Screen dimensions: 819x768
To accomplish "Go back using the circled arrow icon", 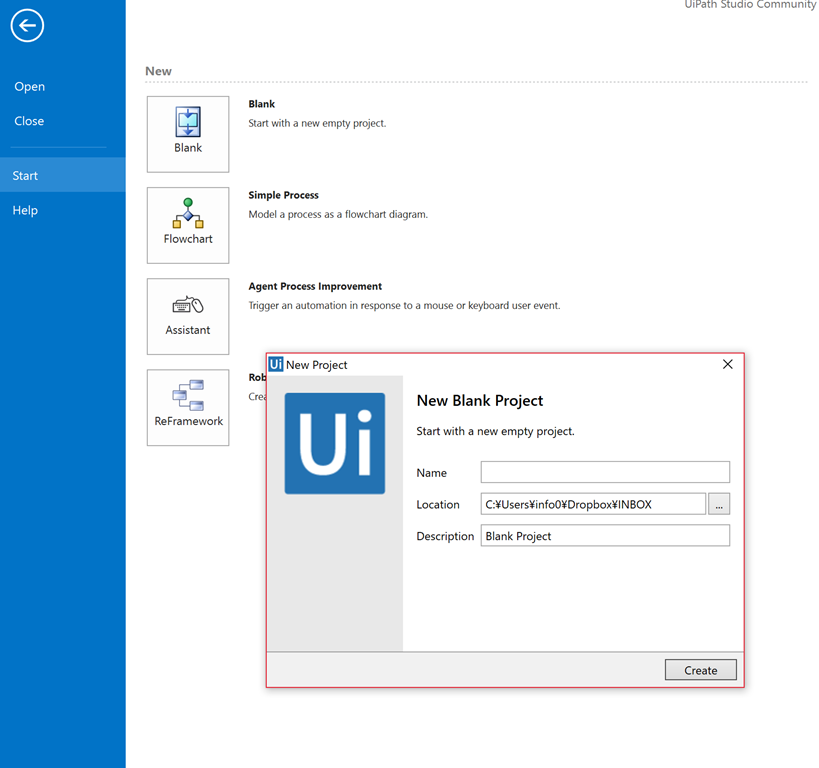I will [x=27, y=25].
